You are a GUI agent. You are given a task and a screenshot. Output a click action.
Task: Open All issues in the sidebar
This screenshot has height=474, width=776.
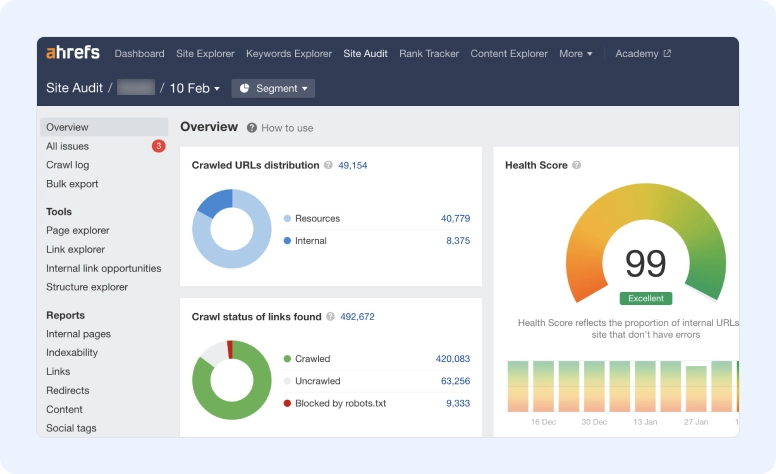point(67,146)
